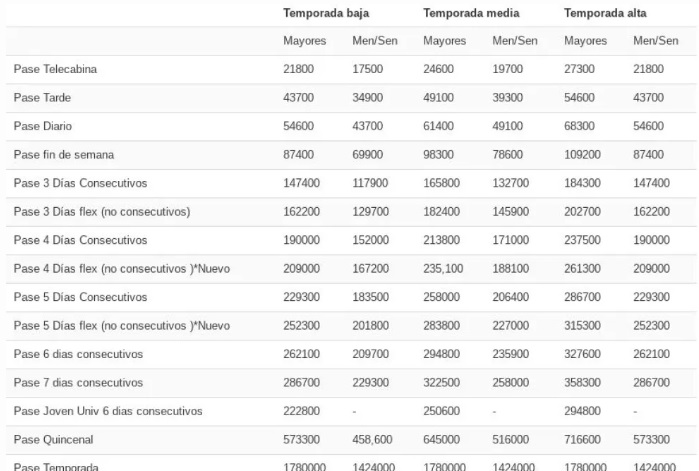Click Men/Sen subheader under Temporada alta
This screenshot has width=699, height=471.
click(x=655, y=41)
